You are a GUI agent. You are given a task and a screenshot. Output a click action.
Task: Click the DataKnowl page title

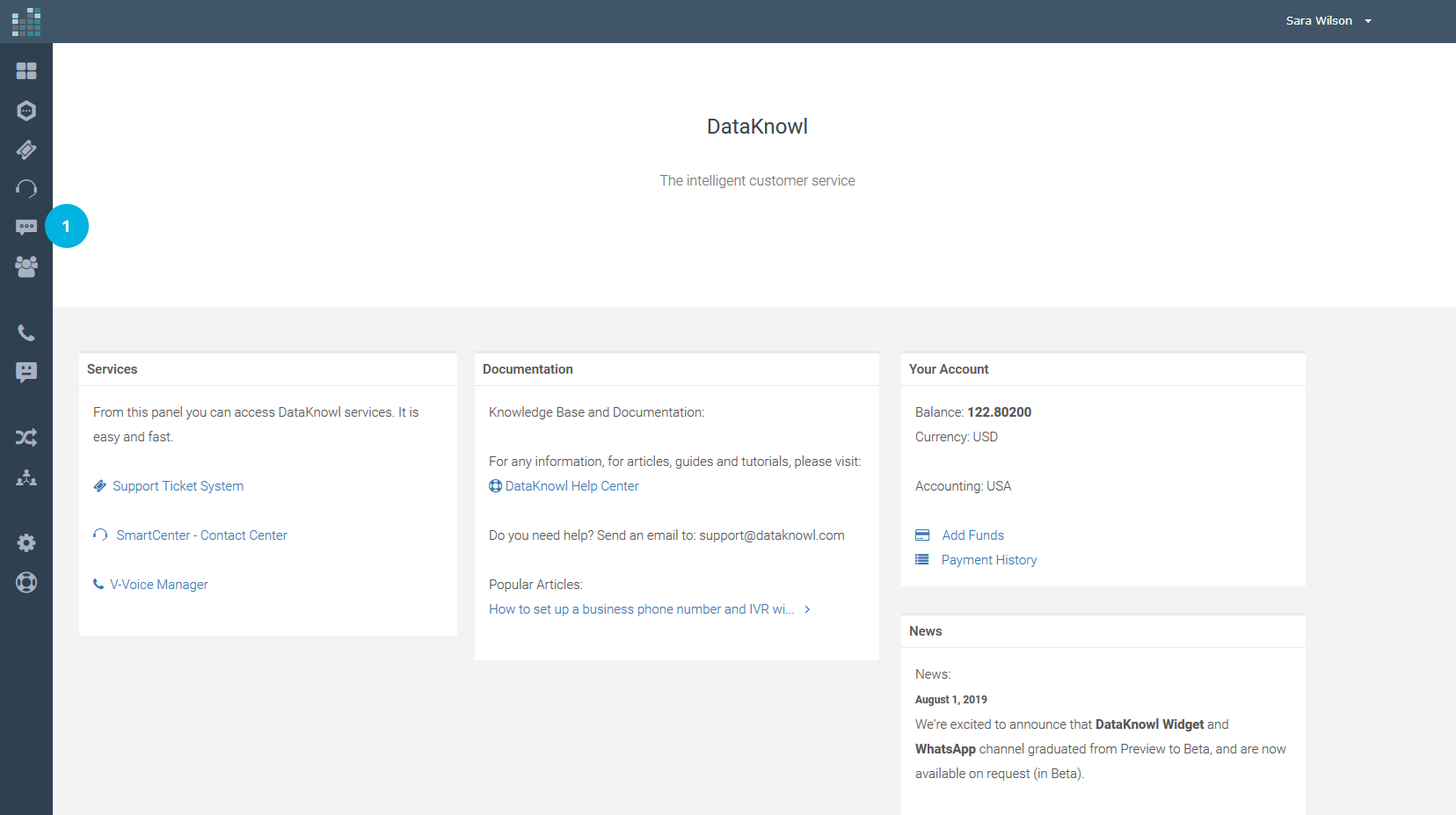click(758, 127)
